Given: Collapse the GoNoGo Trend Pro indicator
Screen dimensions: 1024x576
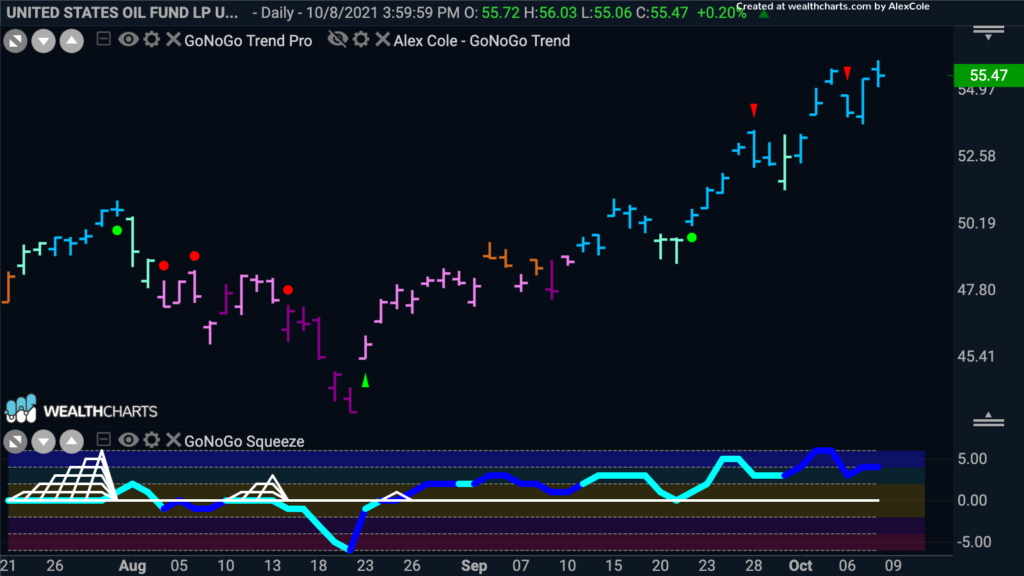Looking at the screenshot, I should (103, 39).
